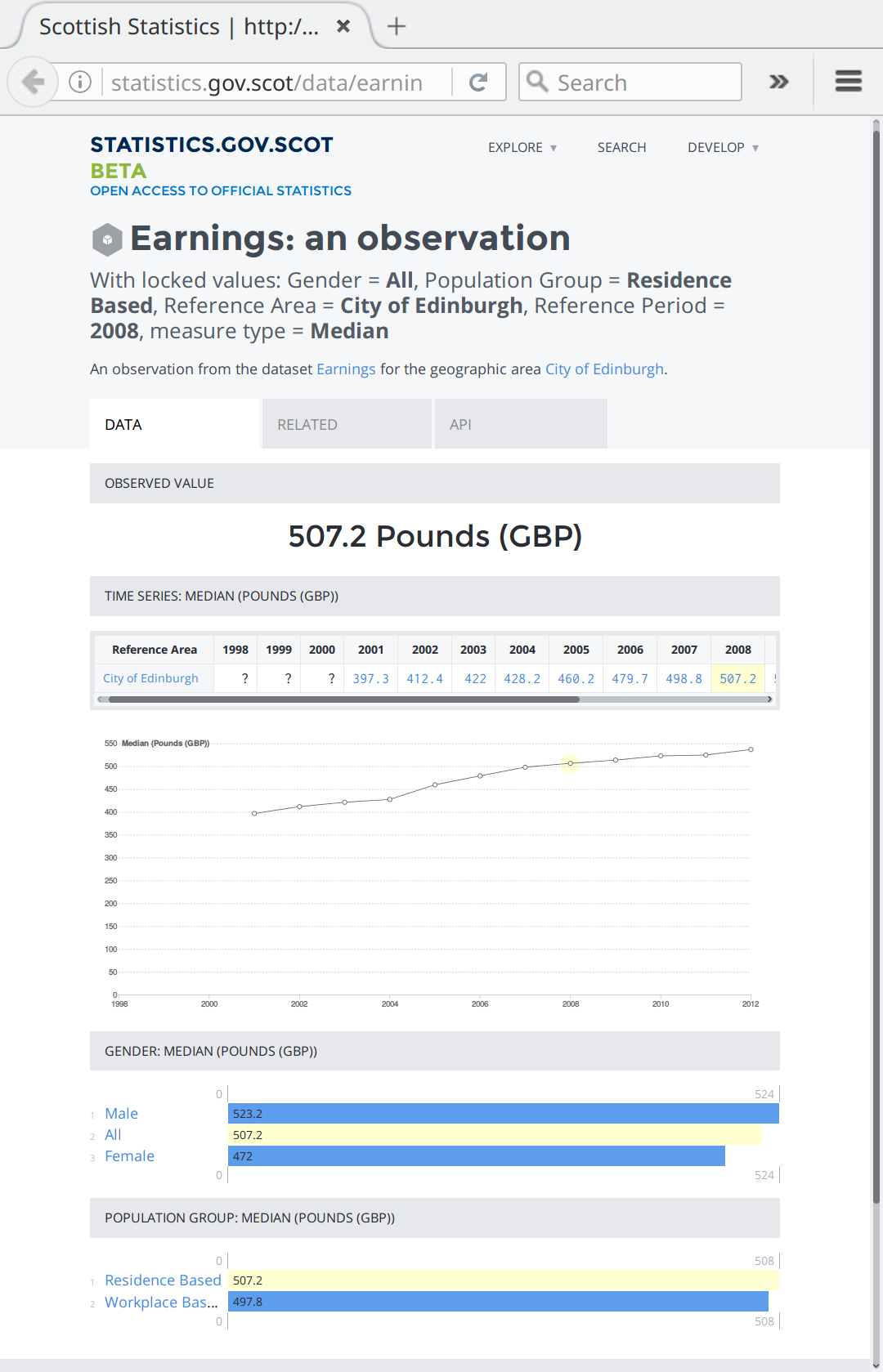Select the Data tab

pos(174,424)
